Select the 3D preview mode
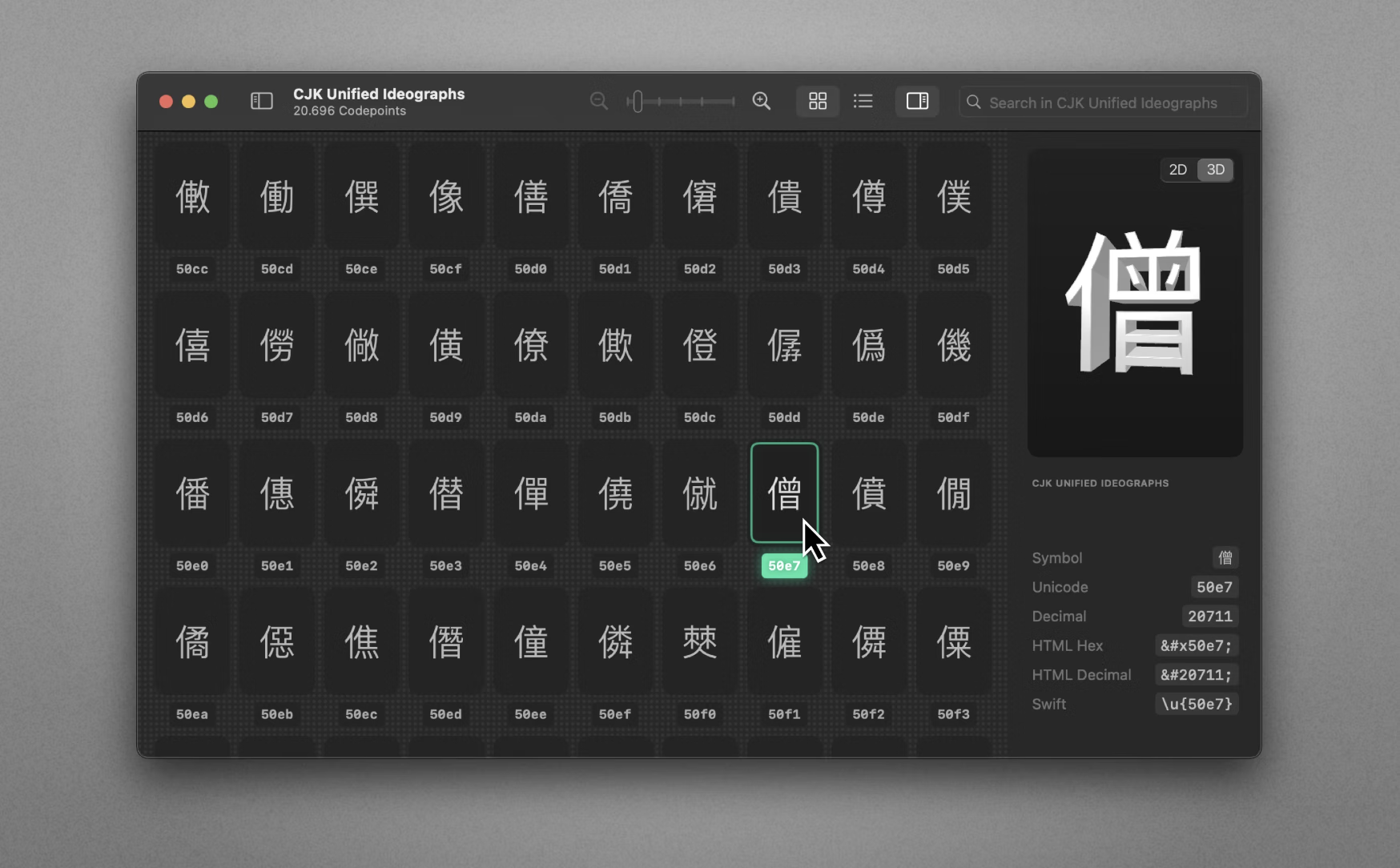 [x=1215, y=170]
